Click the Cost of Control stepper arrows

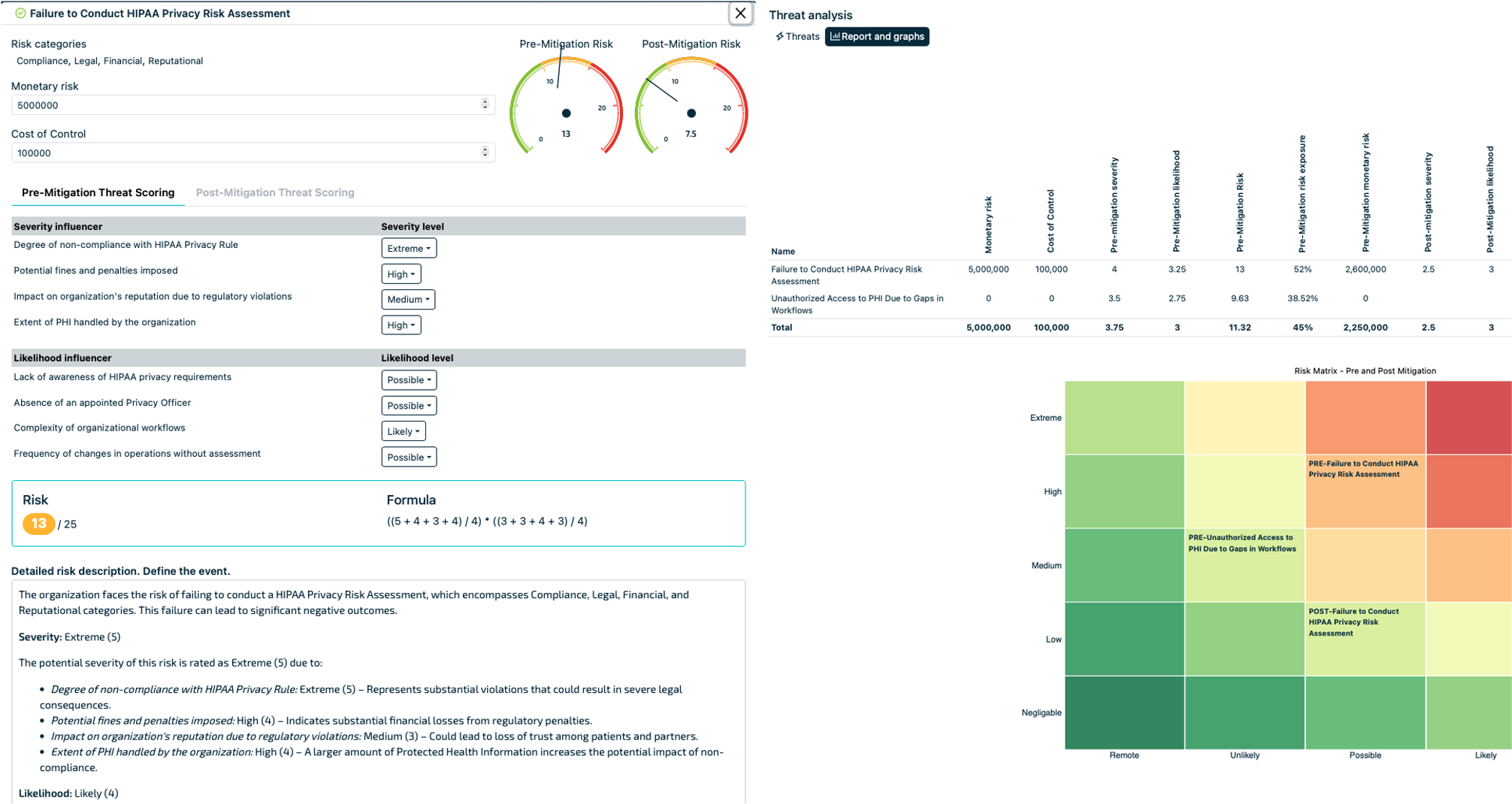[485, 153]
